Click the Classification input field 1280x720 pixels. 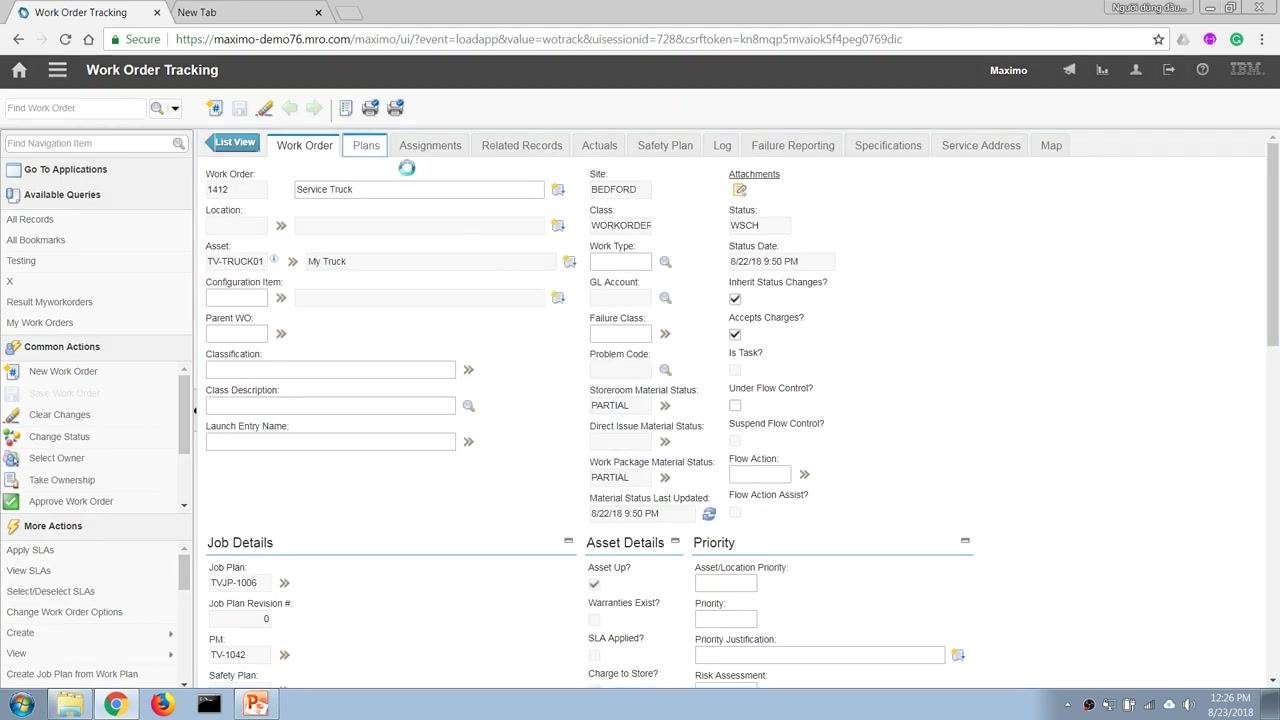pyautogui.click(x=331, y=370)
